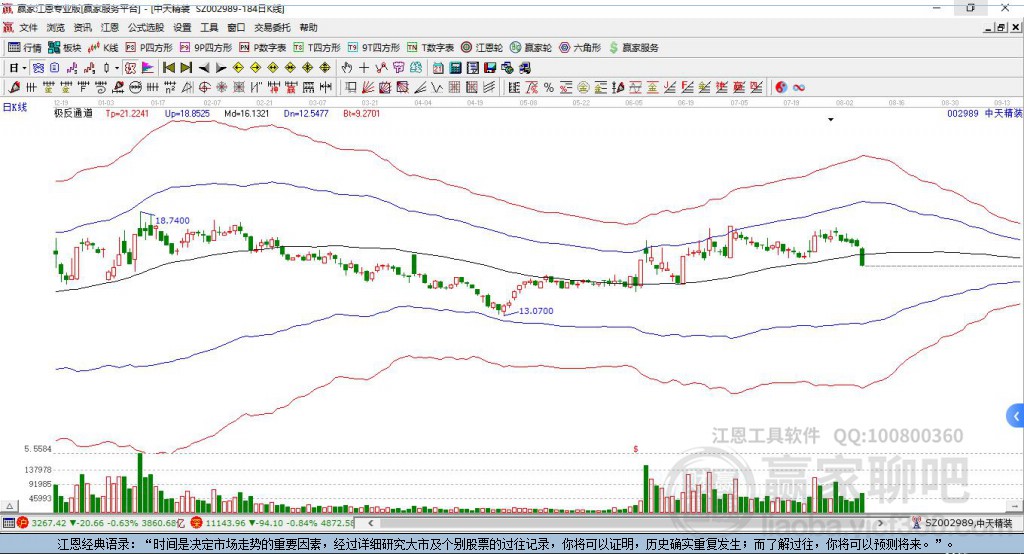Select the hand pan tool
The height and width of the screenshot is (554, 1024).
click(x=346, y=68)
